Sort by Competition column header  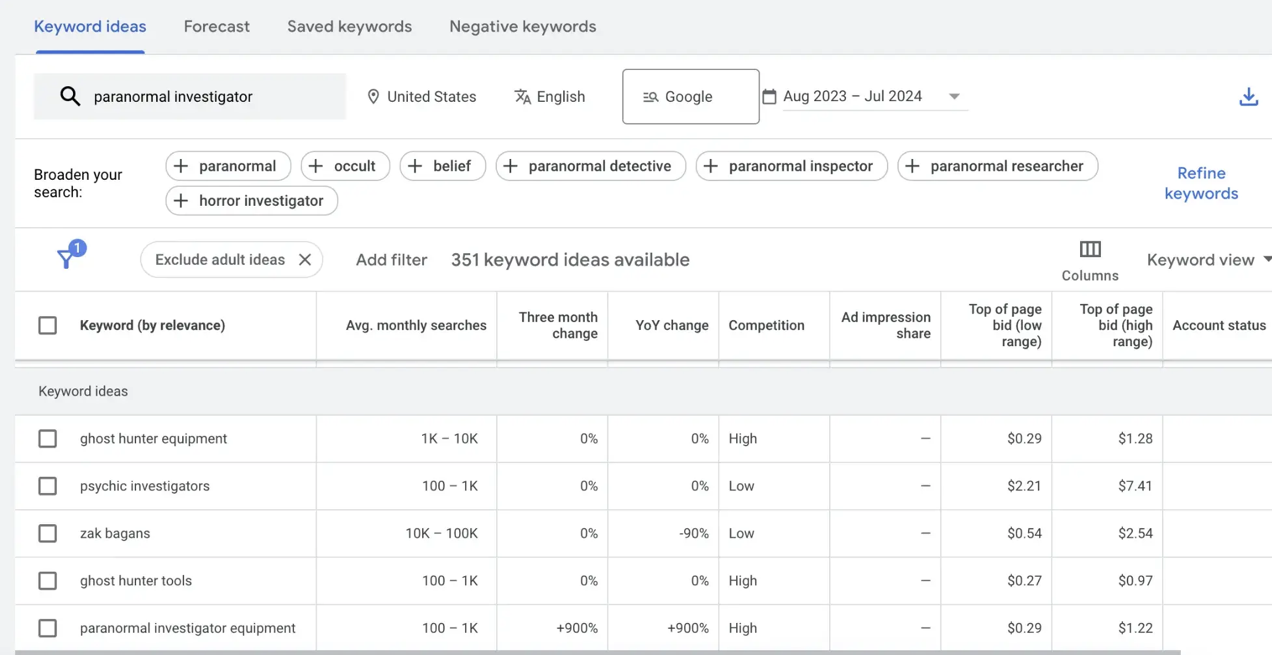pos(766,325)
